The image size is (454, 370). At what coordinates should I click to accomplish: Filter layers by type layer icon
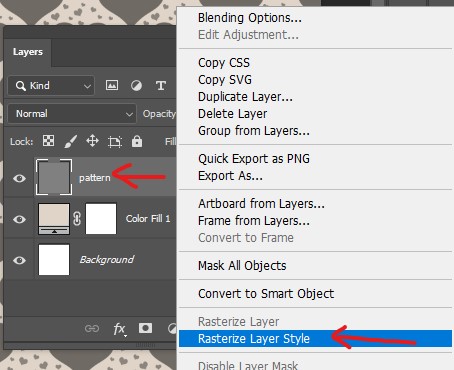point(161,86)
